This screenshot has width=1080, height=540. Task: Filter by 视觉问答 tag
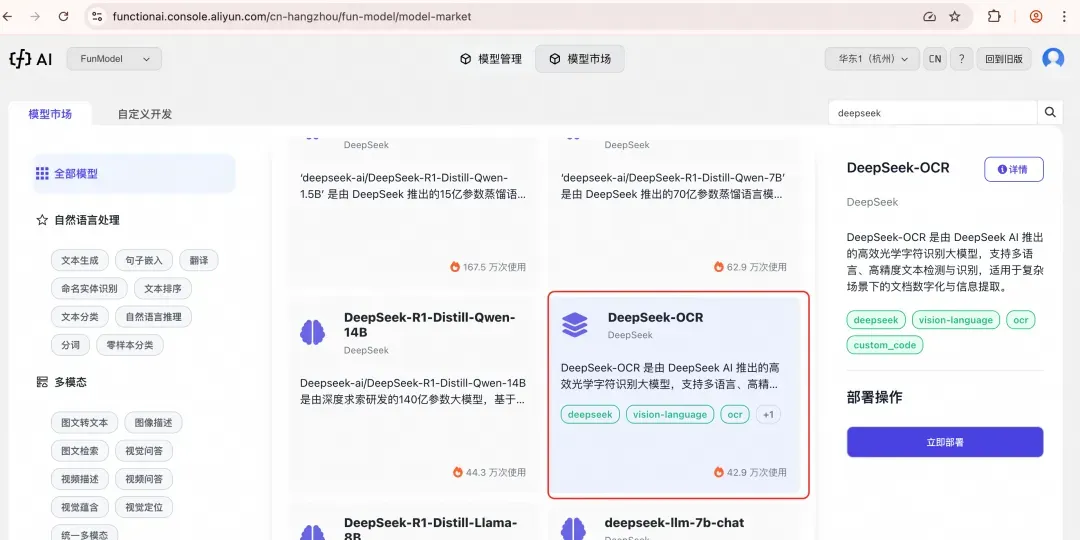[144, 451]
